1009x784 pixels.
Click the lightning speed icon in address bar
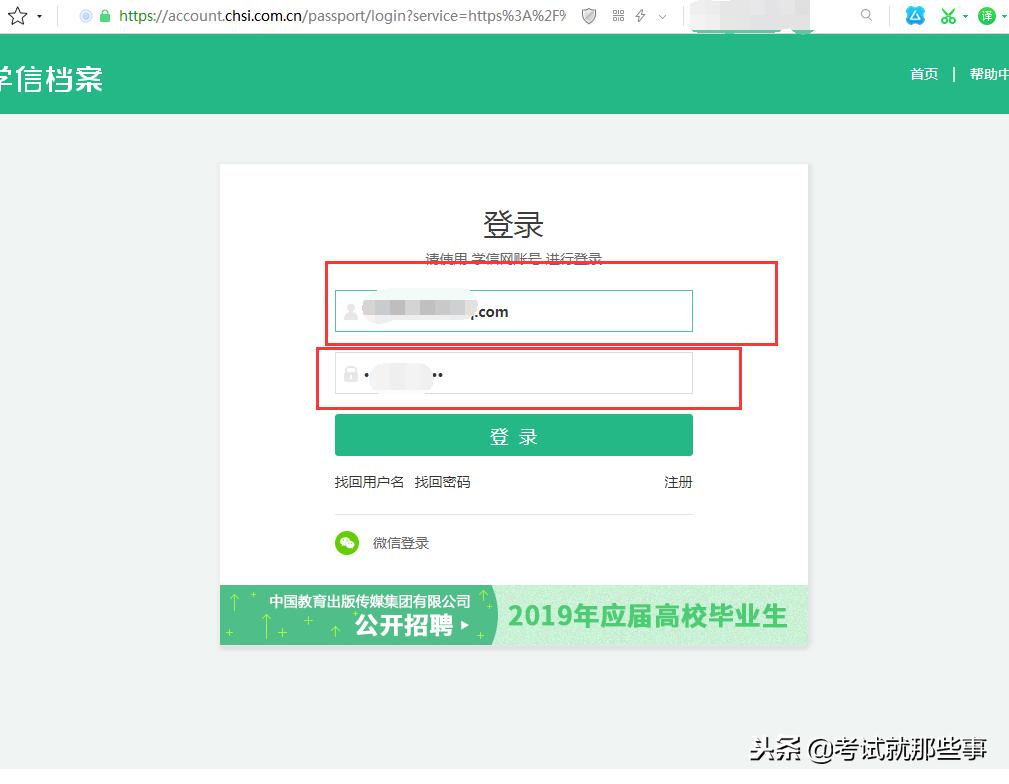pyautogui.click(x=640, y=16)
